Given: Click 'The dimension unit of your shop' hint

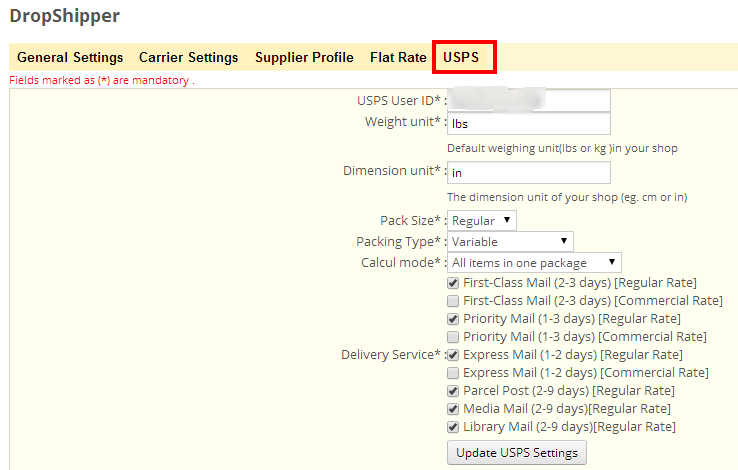Looking at the screenshot, I should (x=567, y=197).
